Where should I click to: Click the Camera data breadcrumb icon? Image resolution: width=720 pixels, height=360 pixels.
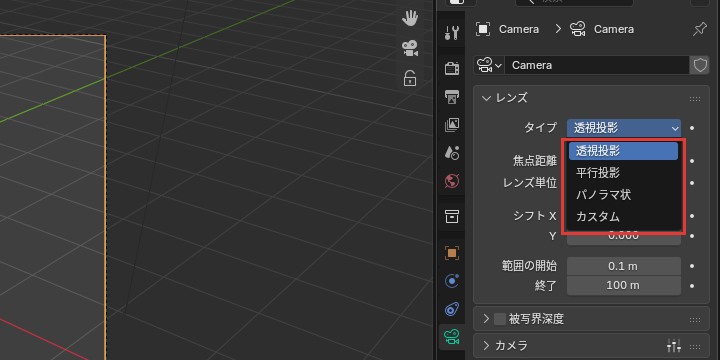[x=578, y=29]
